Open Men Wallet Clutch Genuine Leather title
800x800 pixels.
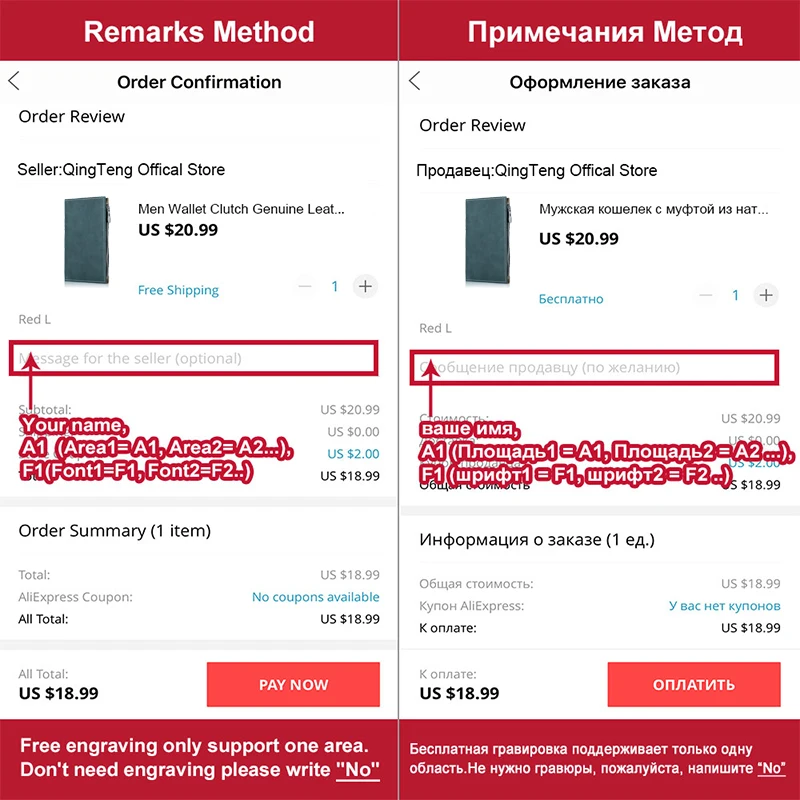pyautogui.click(x=241, y=210)
